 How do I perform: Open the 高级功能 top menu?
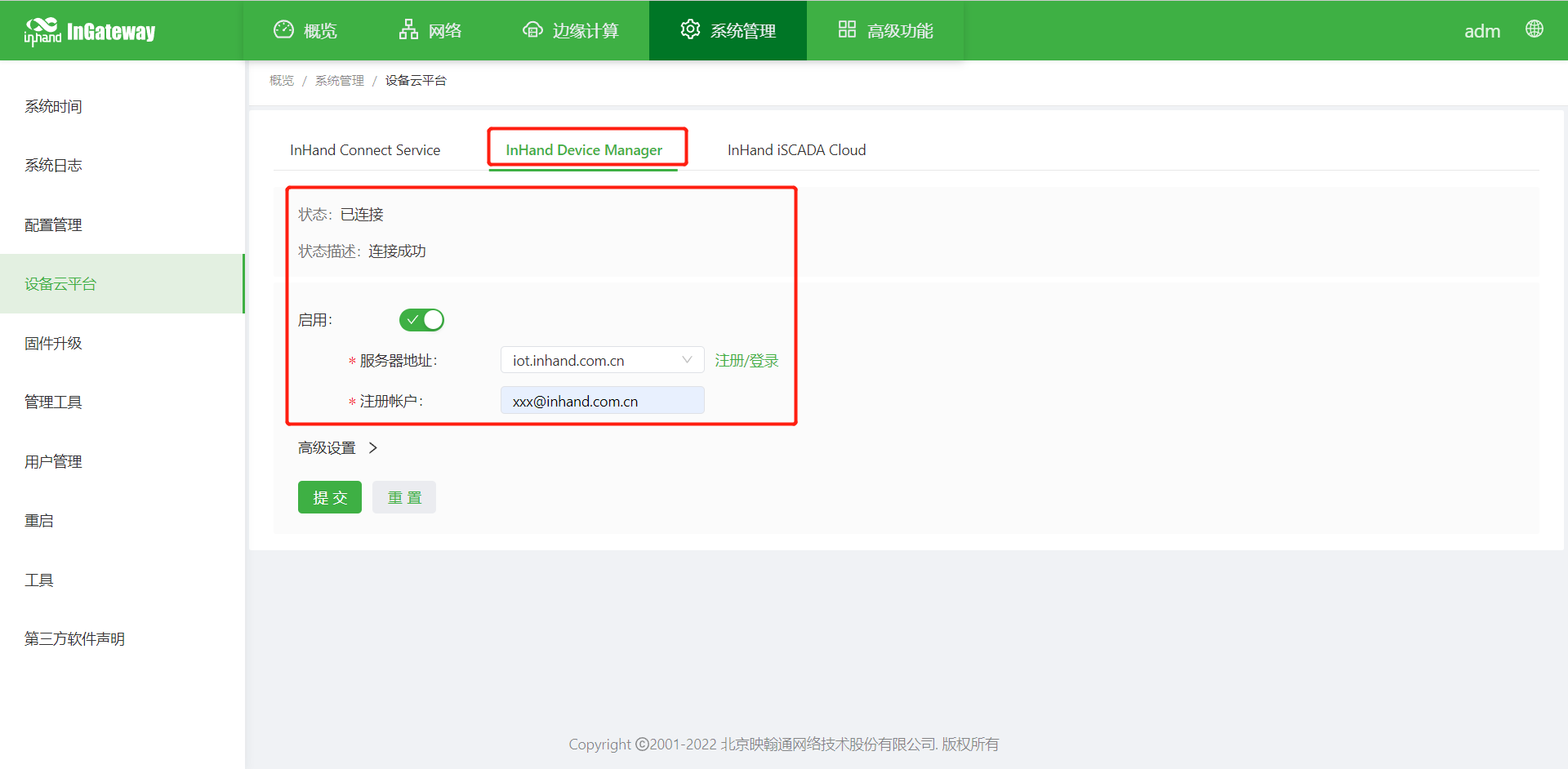click(886, 30)
